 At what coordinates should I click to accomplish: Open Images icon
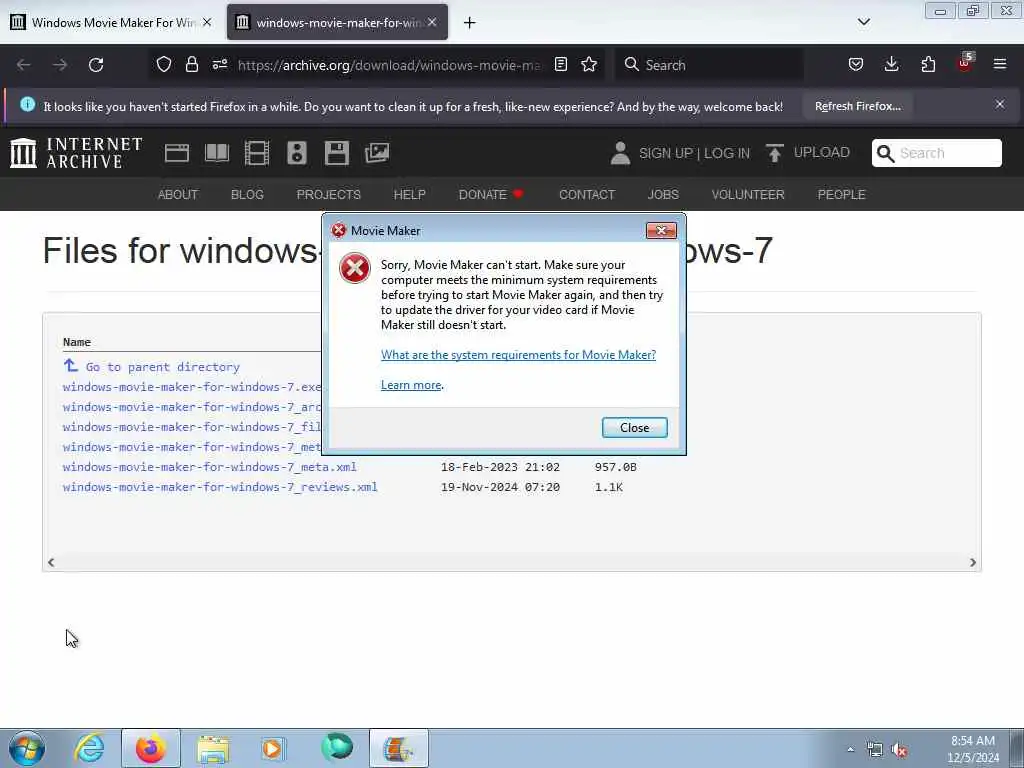[x=377, y=153]
